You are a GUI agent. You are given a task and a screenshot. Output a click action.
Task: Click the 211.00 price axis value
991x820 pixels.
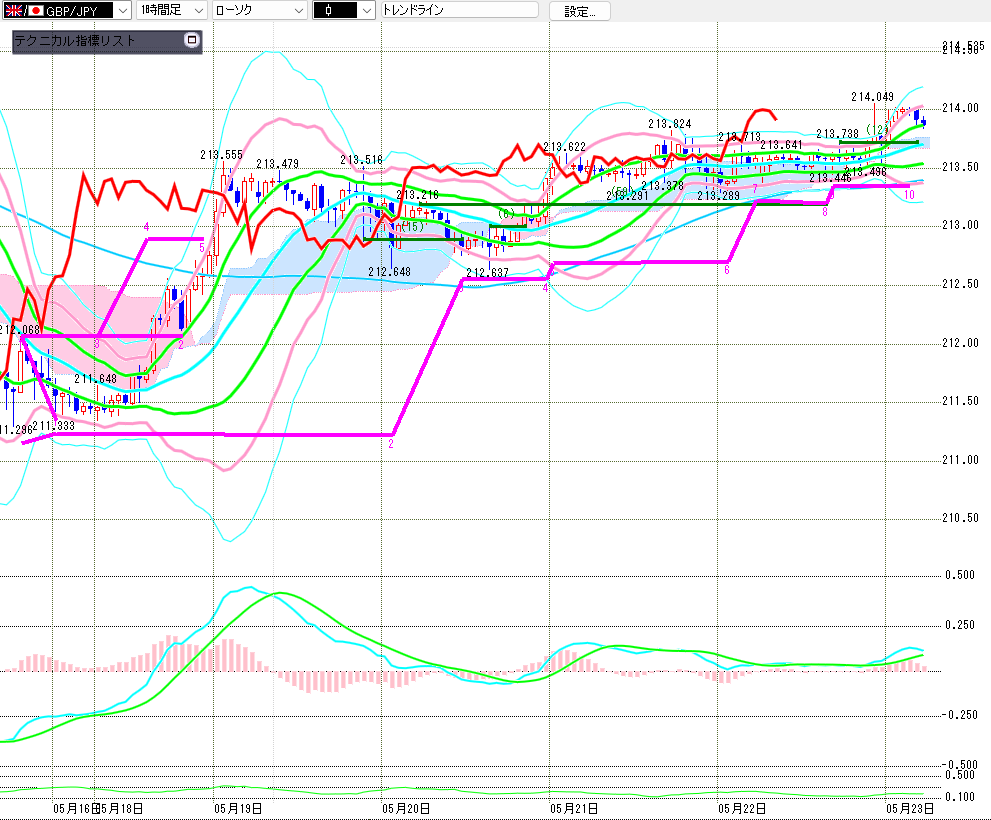(960, 460)
